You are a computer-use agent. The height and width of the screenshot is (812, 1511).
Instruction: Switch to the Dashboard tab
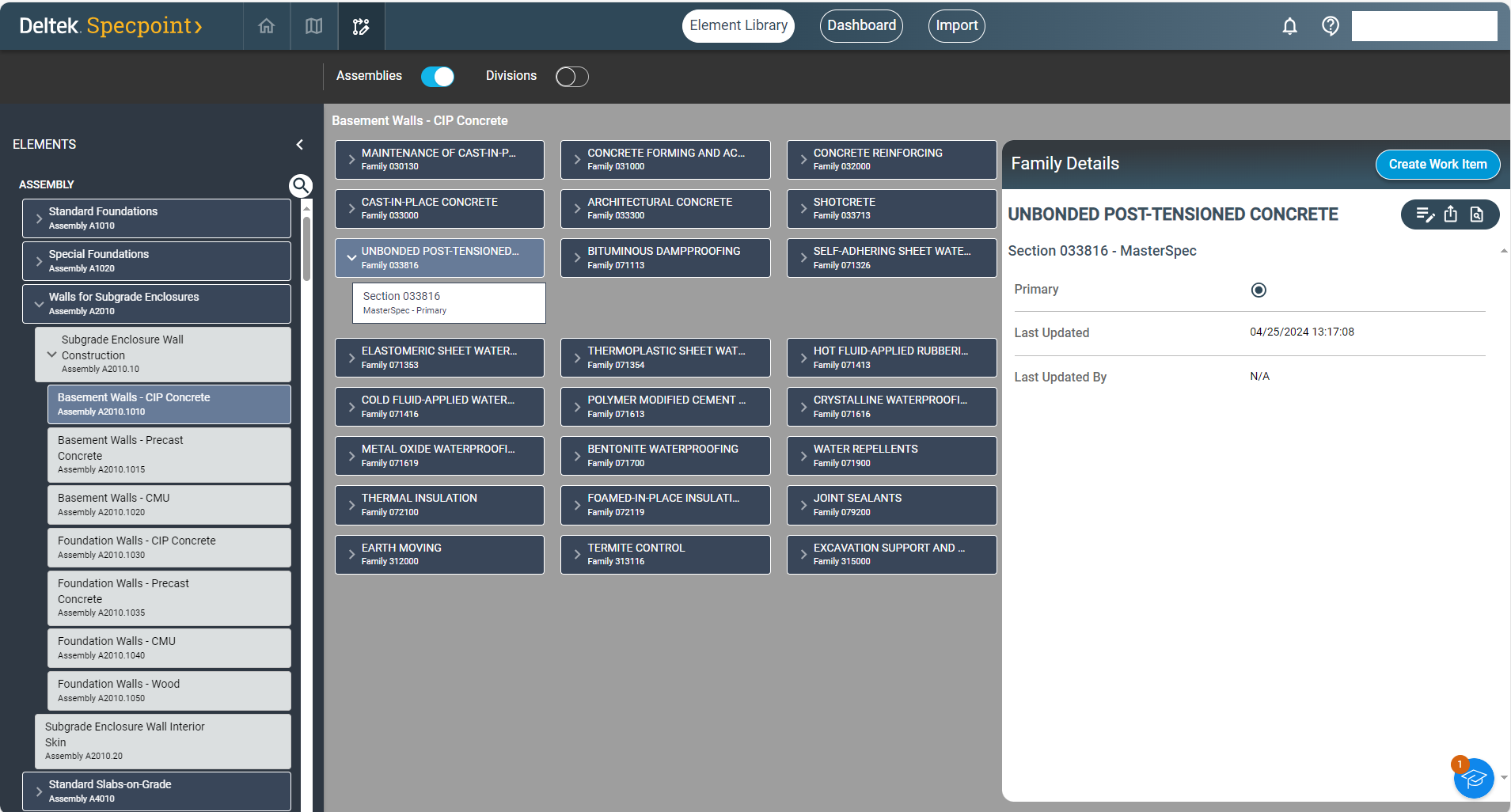click(861, 26)
